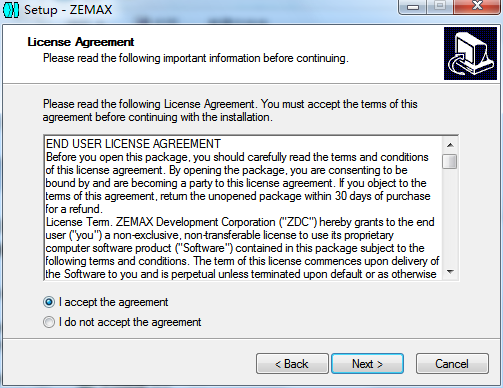Screen dimensions: 503x388
Task: Click the I accept the agreement label text
Action: pyautogui.click(x=114, y=302)
